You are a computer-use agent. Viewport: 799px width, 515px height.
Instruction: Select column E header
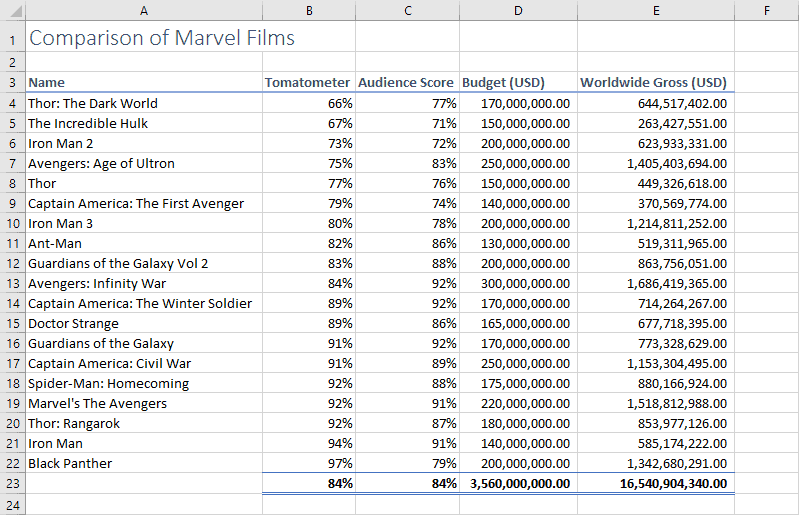click(x=656, y=10)
